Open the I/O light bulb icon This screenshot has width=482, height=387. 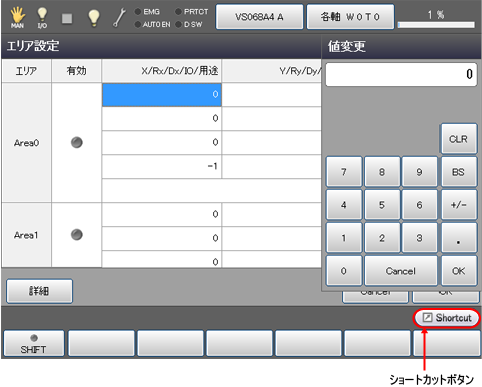click(42, 17)
